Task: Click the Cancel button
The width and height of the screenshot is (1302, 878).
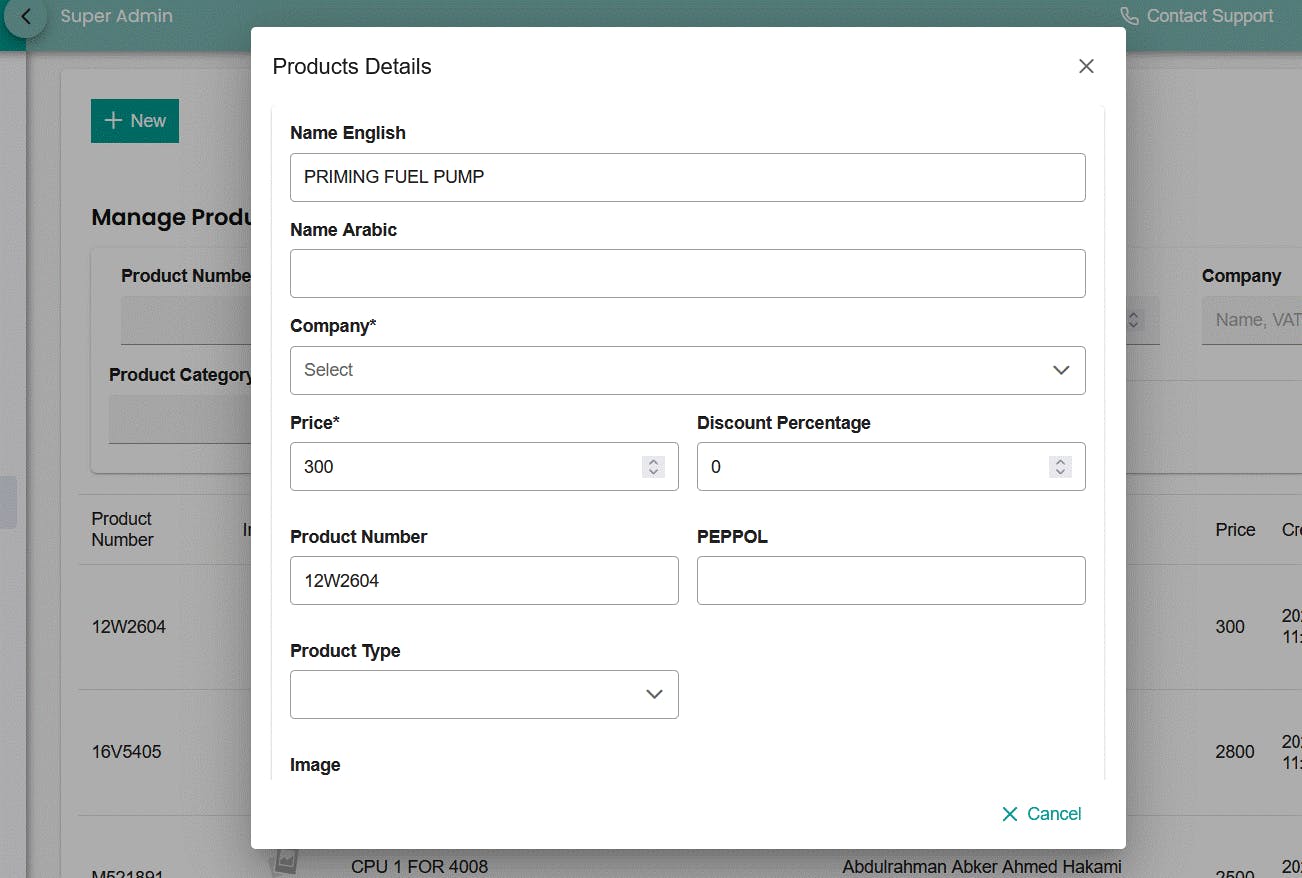Action: [x=1041, y=814]
